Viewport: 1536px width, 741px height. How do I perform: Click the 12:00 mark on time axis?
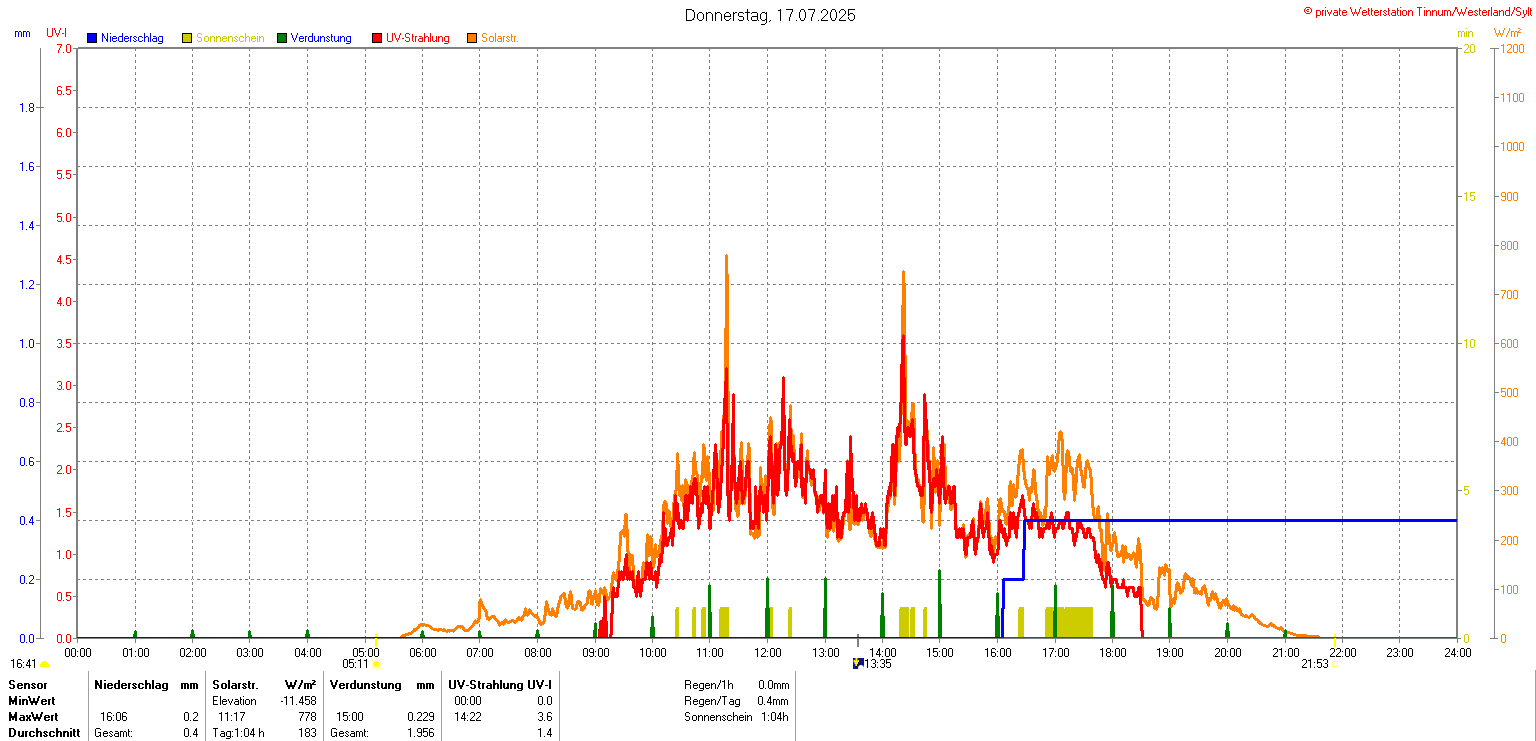(x=767, y=653)
